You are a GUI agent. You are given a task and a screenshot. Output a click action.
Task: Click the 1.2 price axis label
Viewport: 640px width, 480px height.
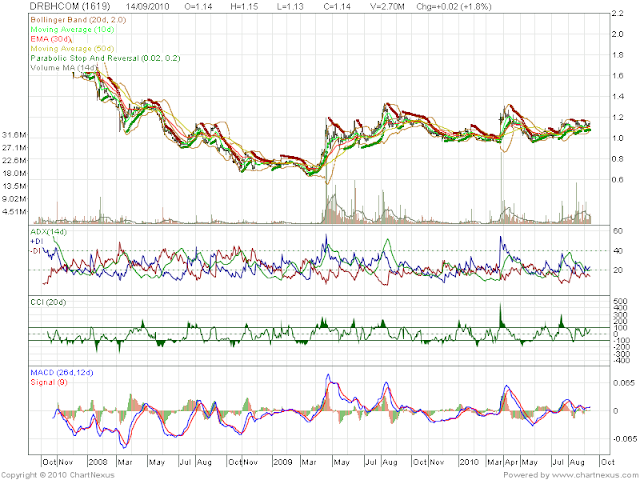618,118
